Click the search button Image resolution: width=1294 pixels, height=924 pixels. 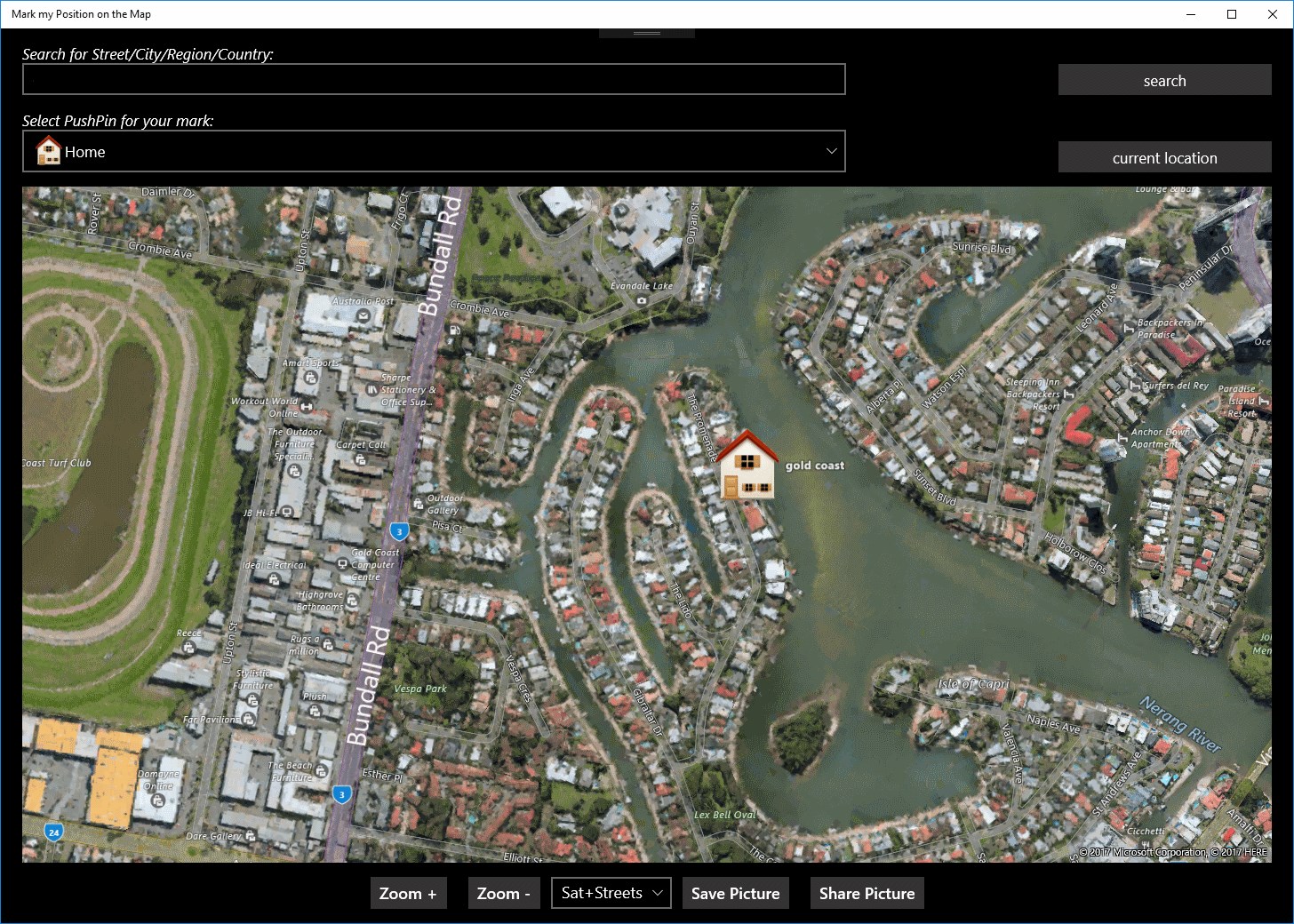coord(1164,80)
